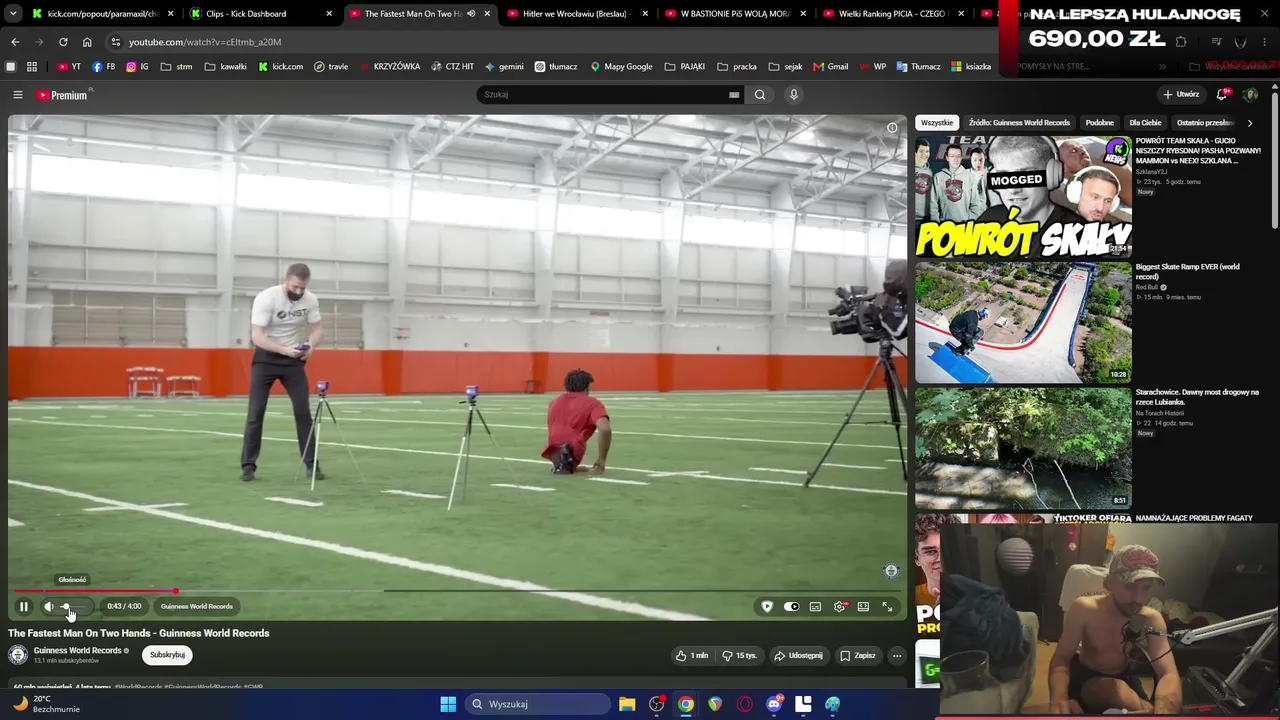This screenshot has width=1280, height=720.
Task: Open the video info card icon
Action: [x=892, y=128]
